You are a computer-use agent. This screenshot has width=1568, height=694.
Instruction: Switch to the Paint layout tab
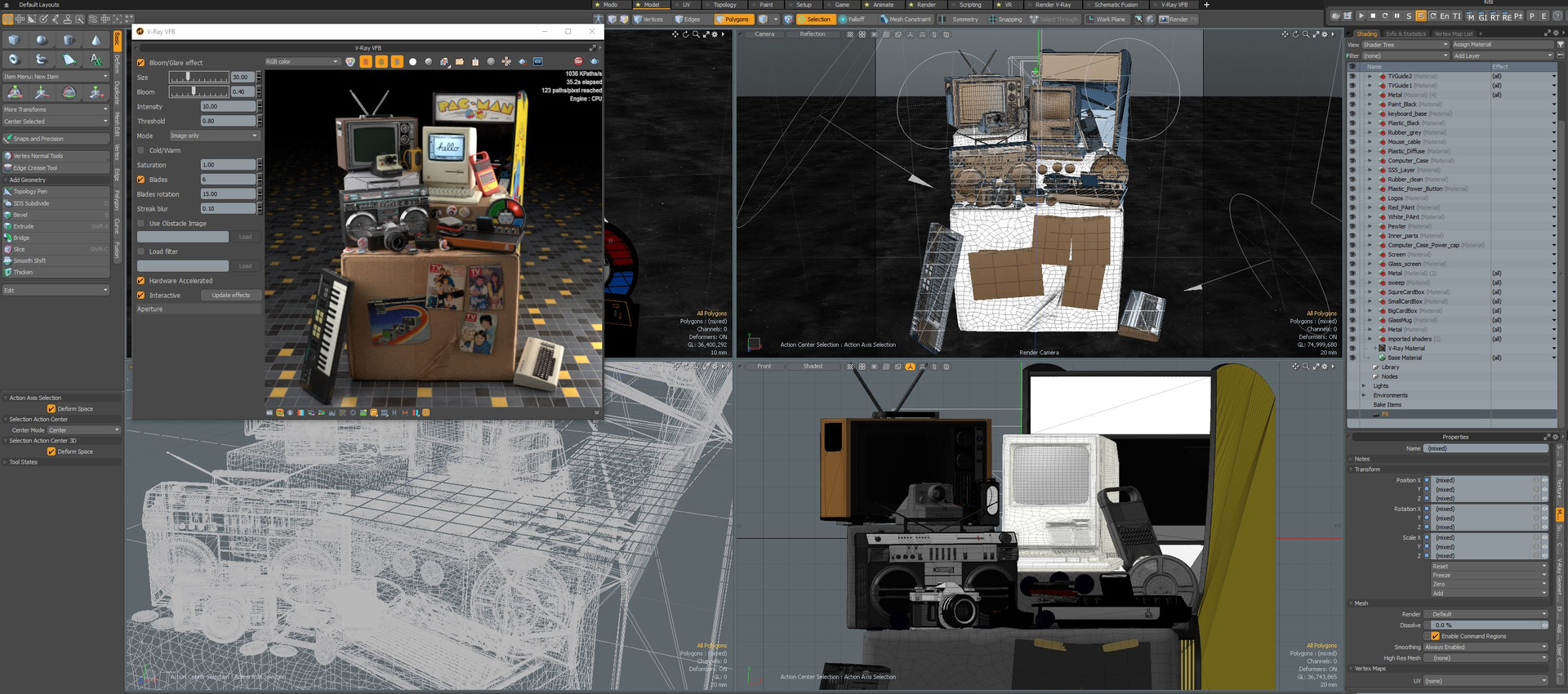pyautogui.click(x=764, y=5)
